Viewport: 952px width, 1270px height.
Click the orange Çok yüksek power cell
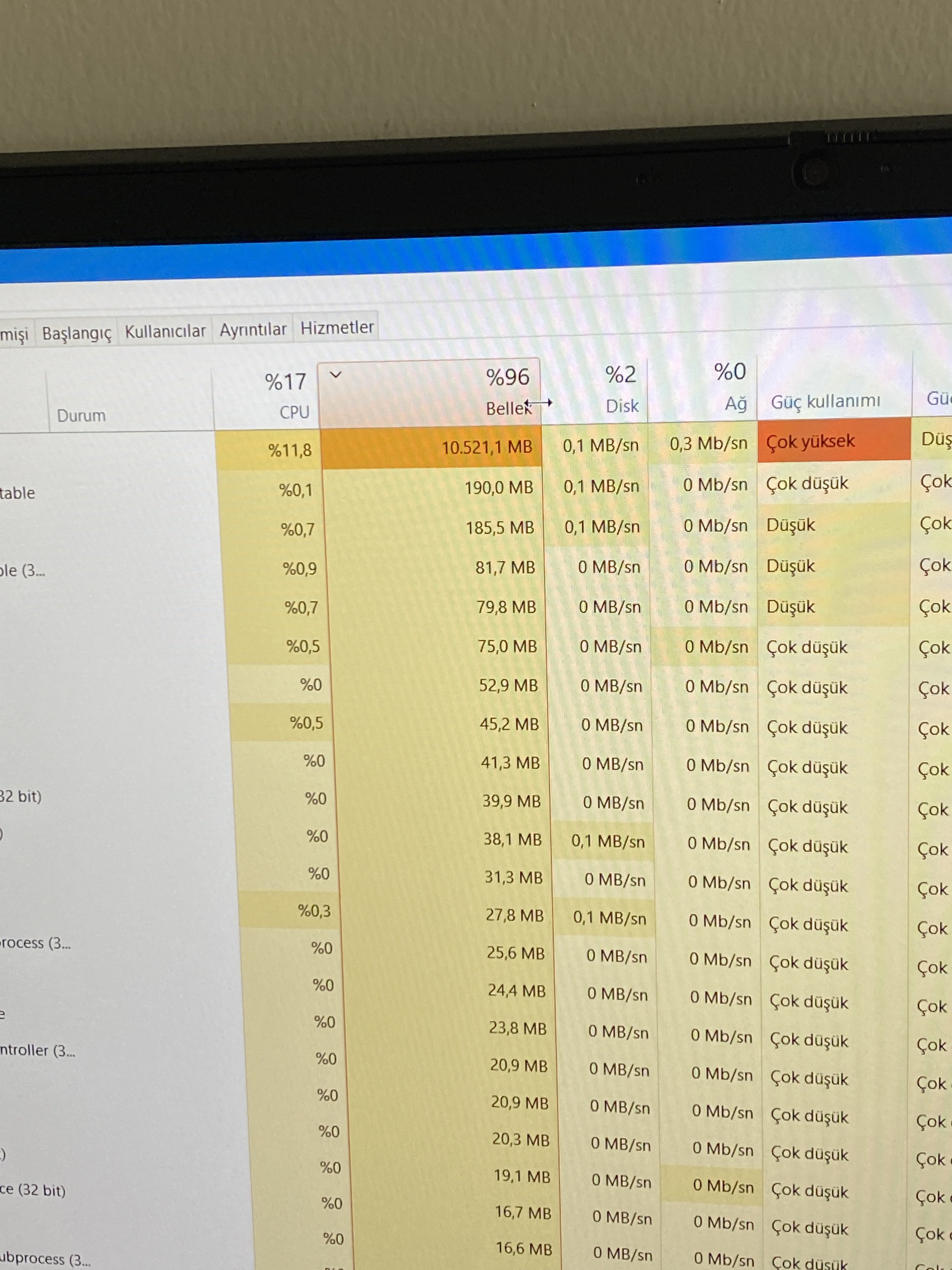[x=810, y=441]
